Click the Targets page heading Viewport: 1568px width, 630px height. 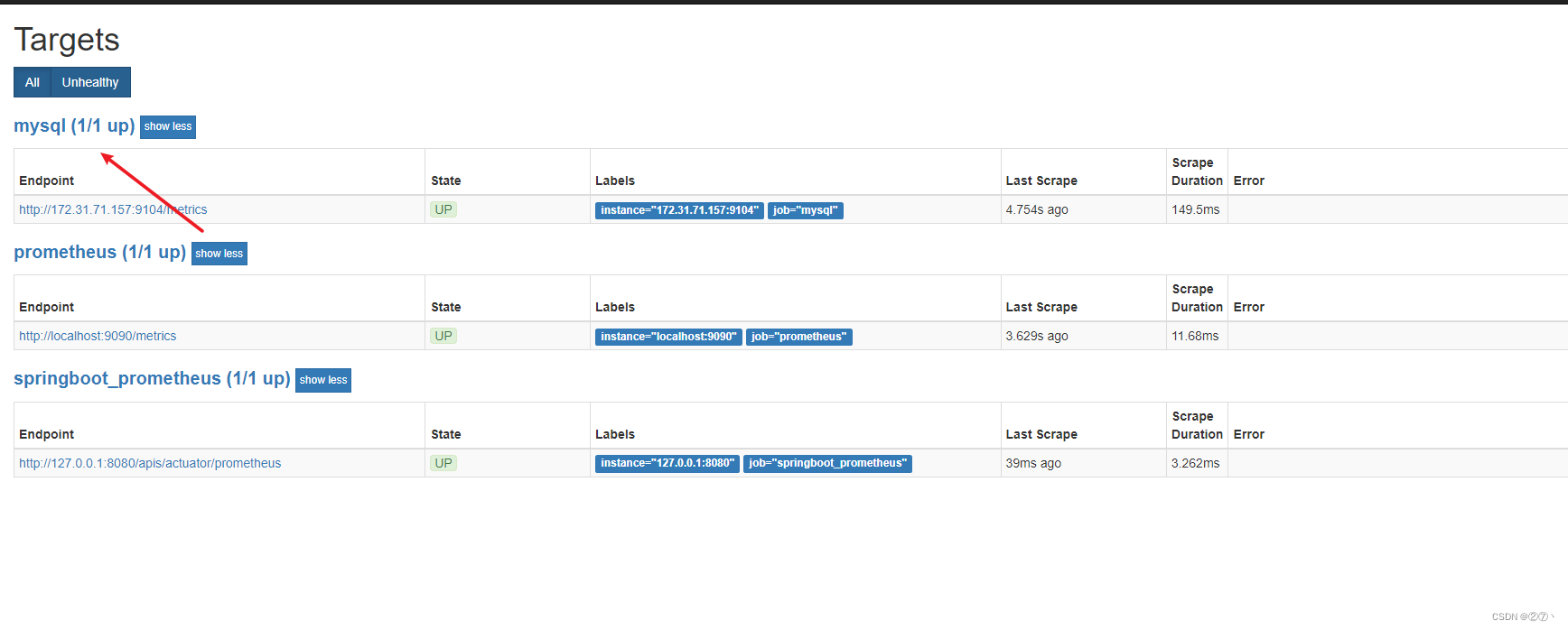click(67, 40)
